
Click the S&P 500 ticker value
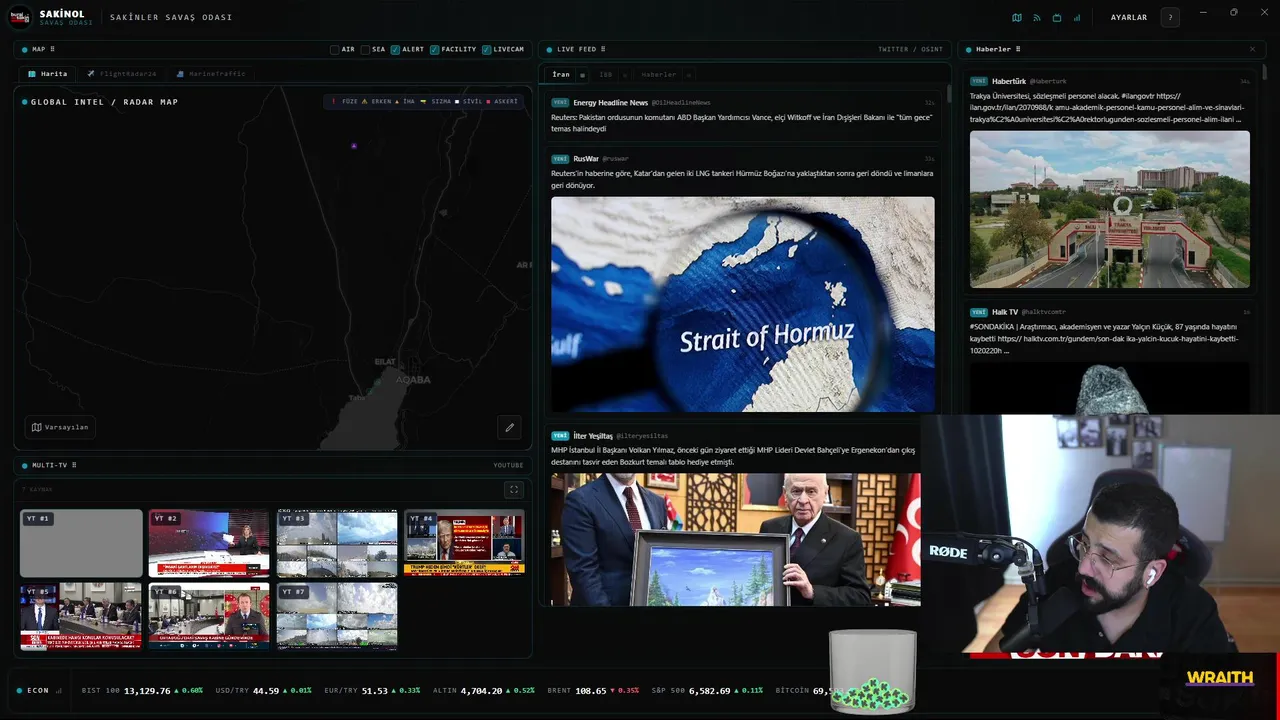click(710, 691)
